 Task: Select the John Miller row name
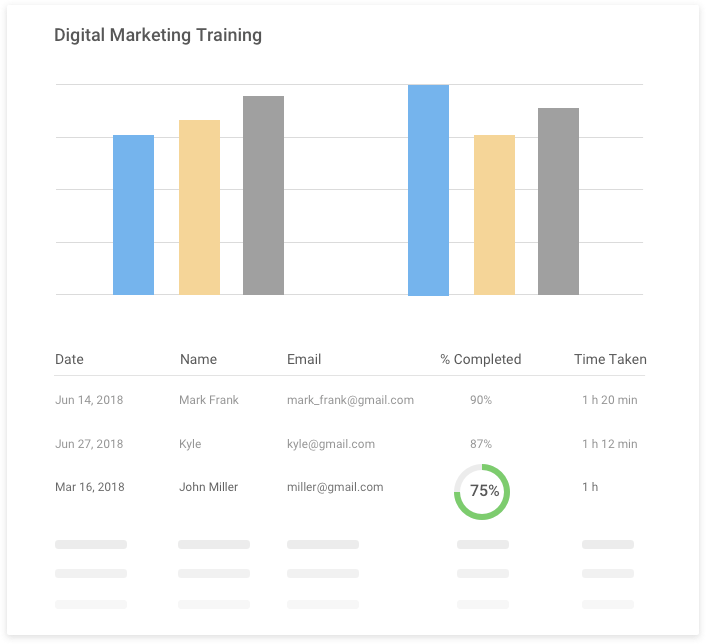[208, 487]
